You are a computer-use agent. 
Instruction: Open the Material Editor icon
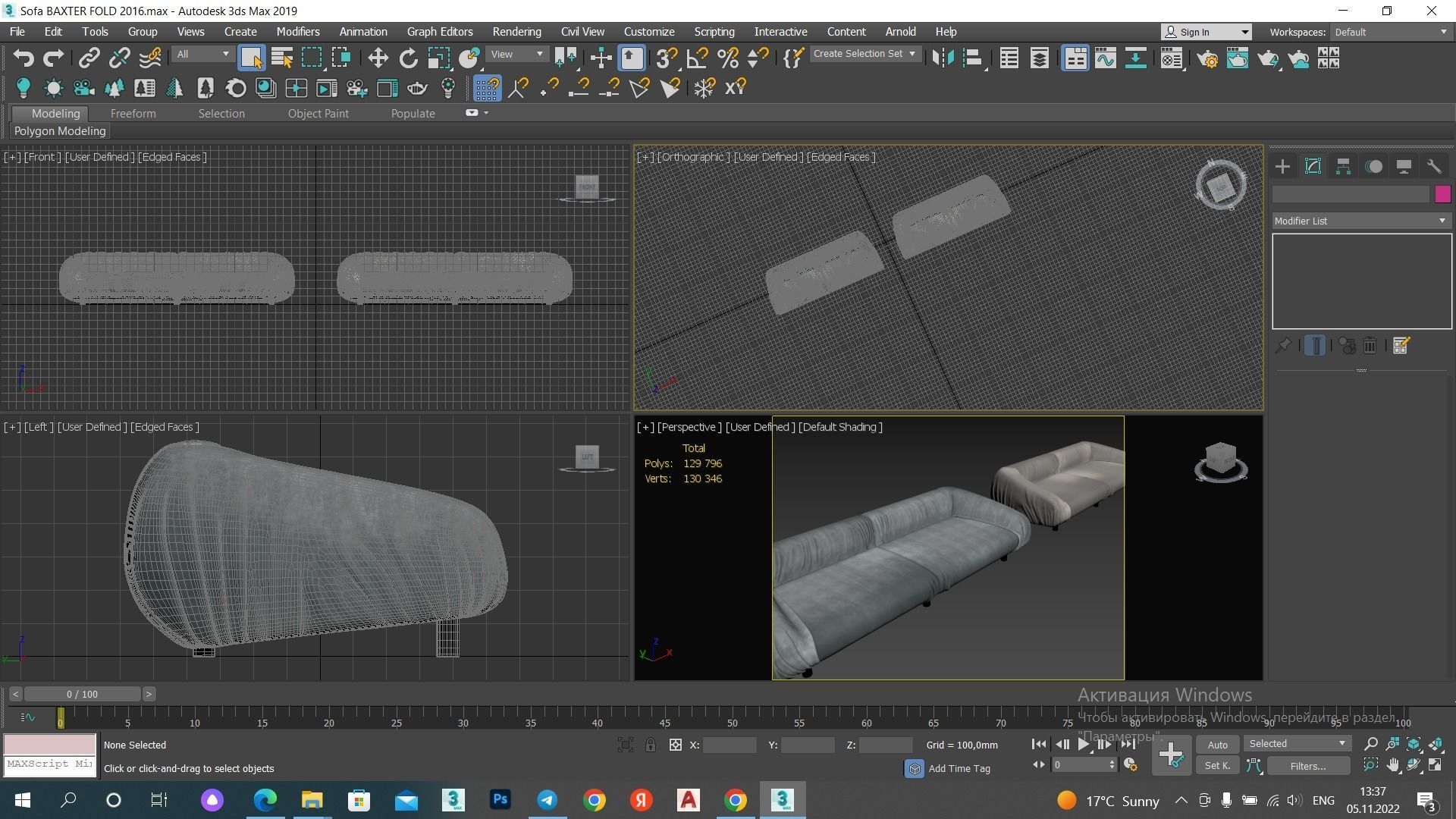1172,58
